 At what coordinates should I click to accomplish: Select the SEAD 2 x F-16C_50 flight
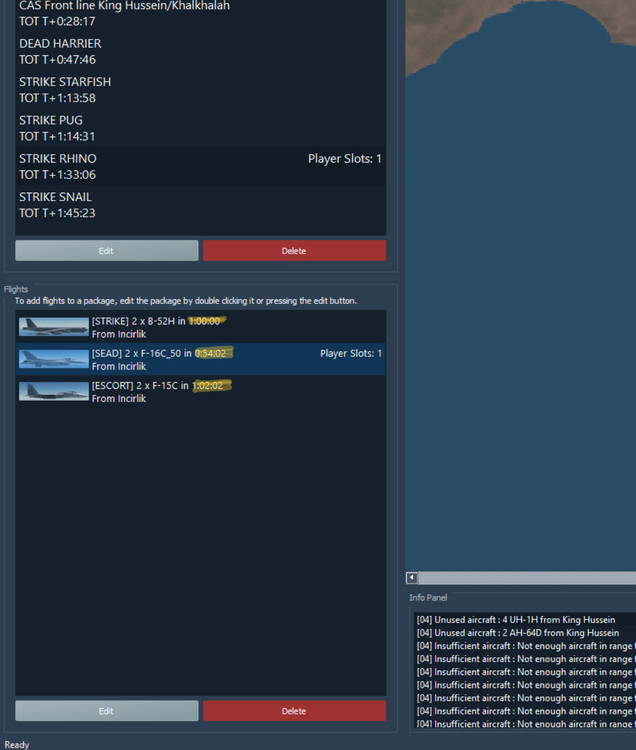tap(200, 359)
